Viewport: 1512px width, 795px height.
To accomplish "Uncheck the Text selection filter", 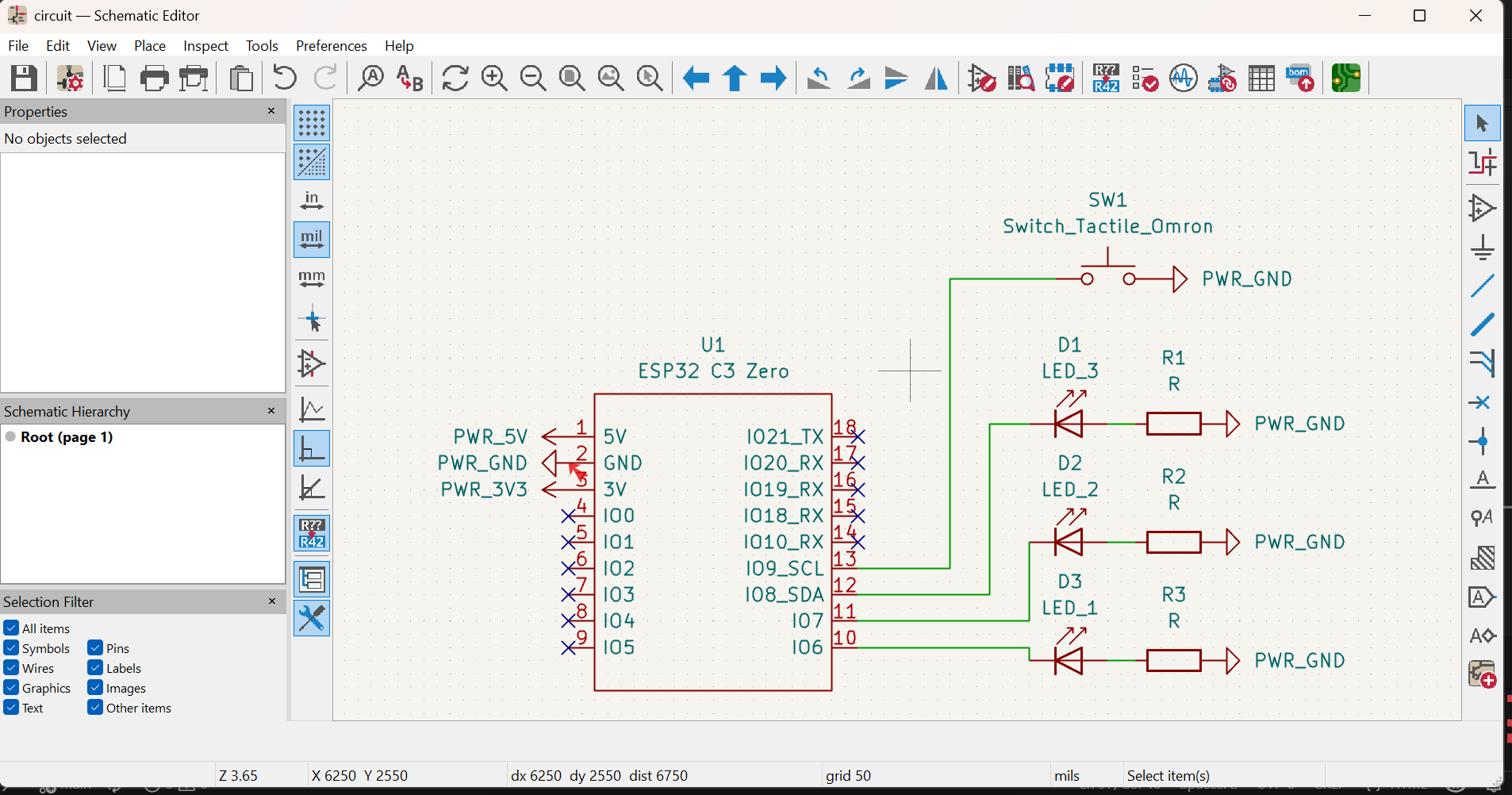I will pos(11,708).
